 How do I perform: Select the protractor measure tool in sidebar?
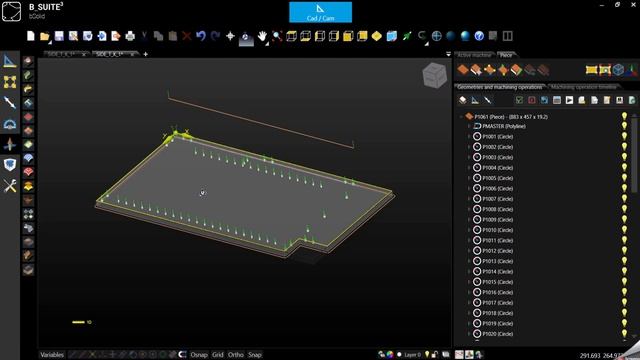click(10, 124)
